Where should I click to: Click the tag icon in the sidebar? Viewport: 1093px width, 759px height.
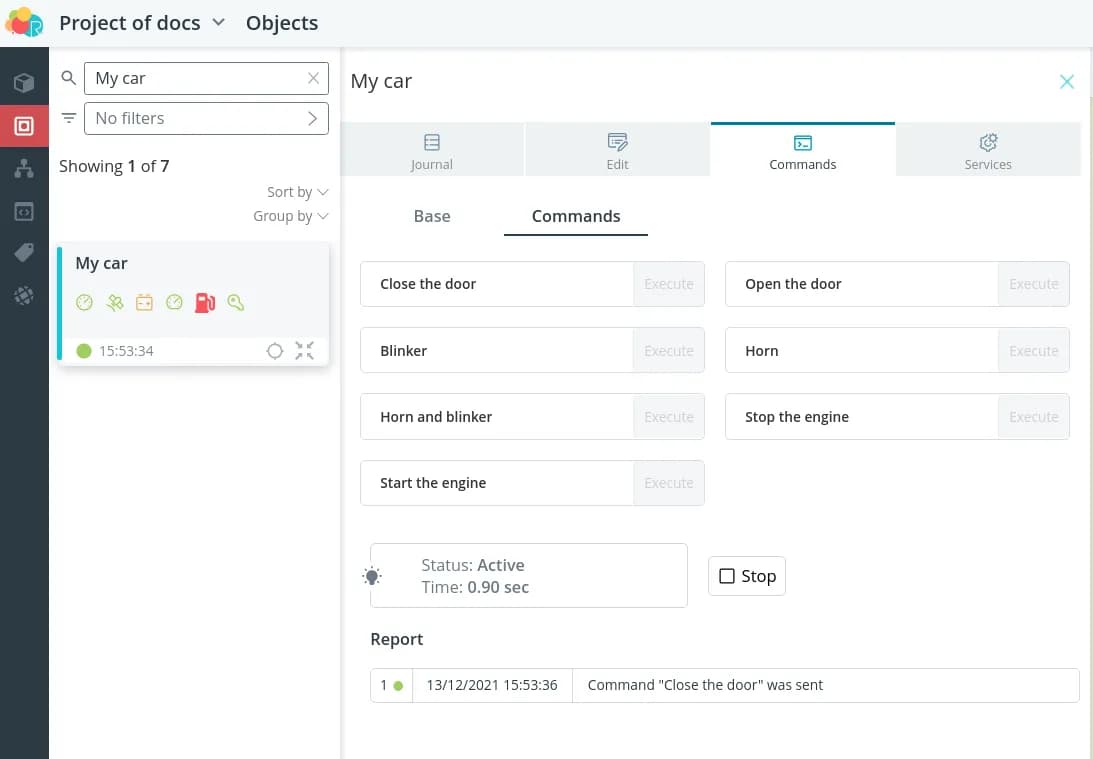pyautogui.click(x=24, y=254)
